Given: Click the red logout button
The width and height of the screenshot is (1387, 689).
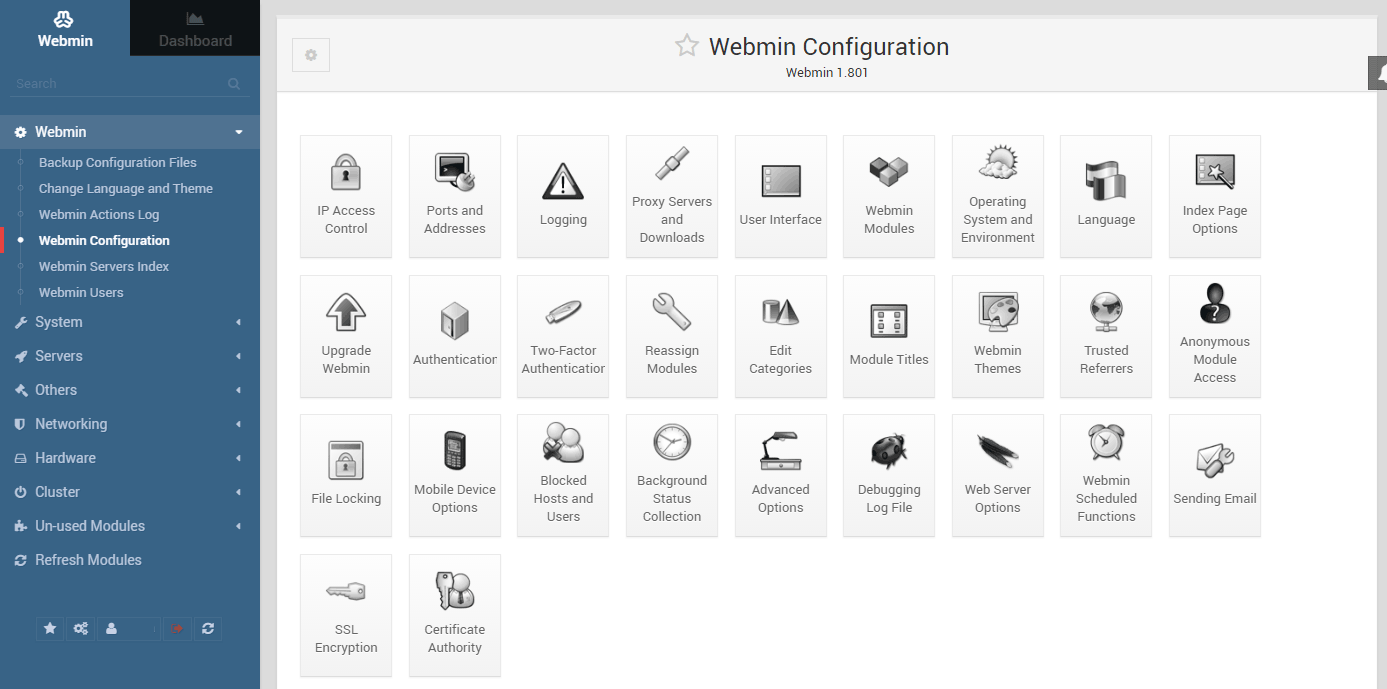Looking at the screenshot, I should pos(178,629).
